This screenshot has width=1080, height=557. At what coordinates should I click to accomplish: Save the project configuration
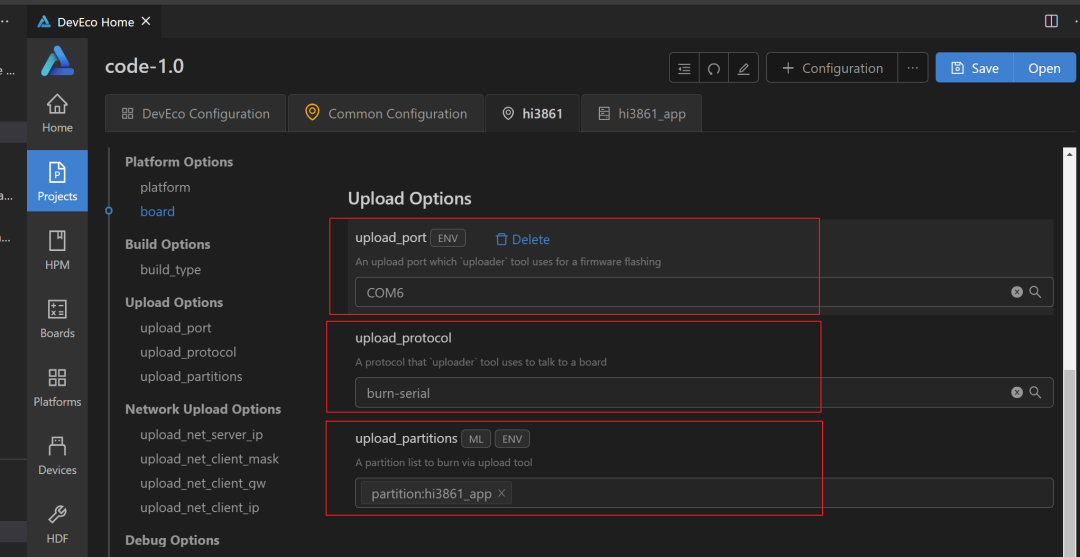pyautogui.click(x=974, y=68)
